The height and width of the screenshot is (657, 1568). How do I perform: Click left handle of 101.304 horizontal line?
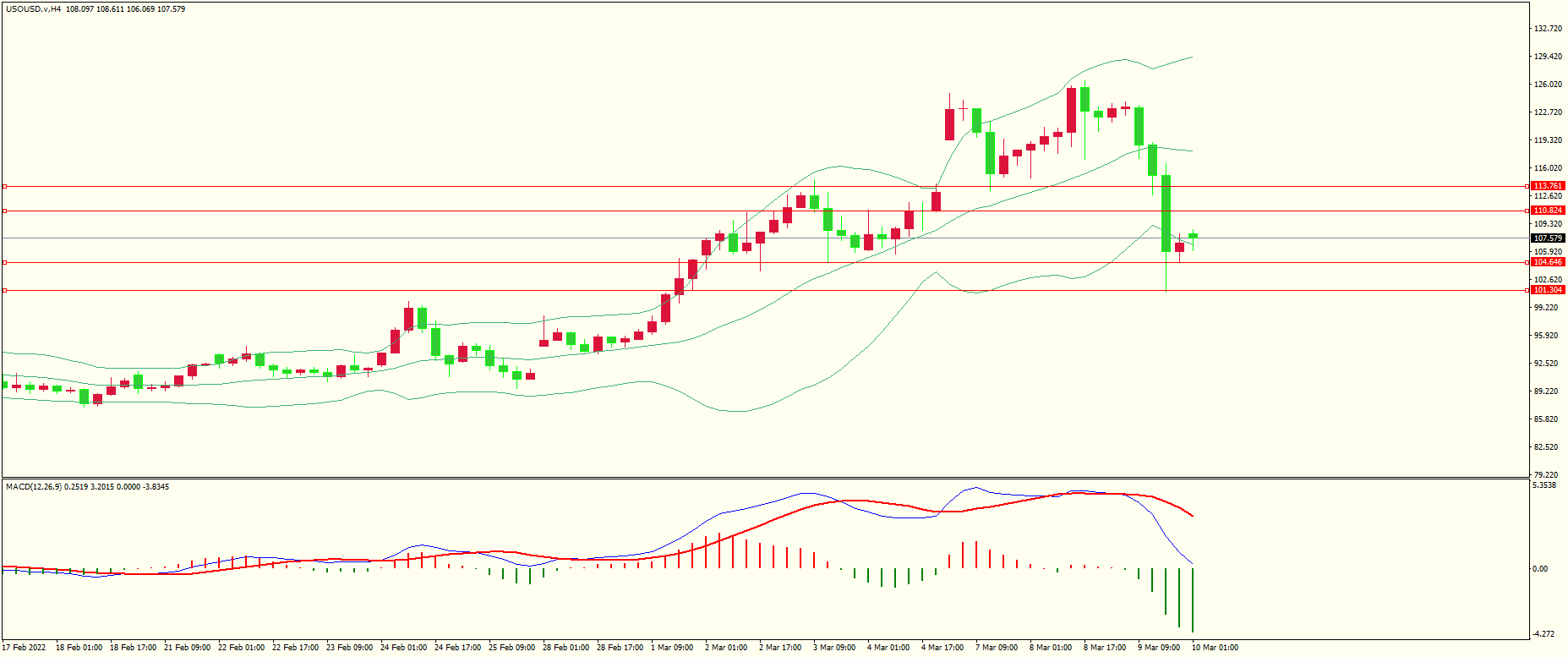point(4,290)
